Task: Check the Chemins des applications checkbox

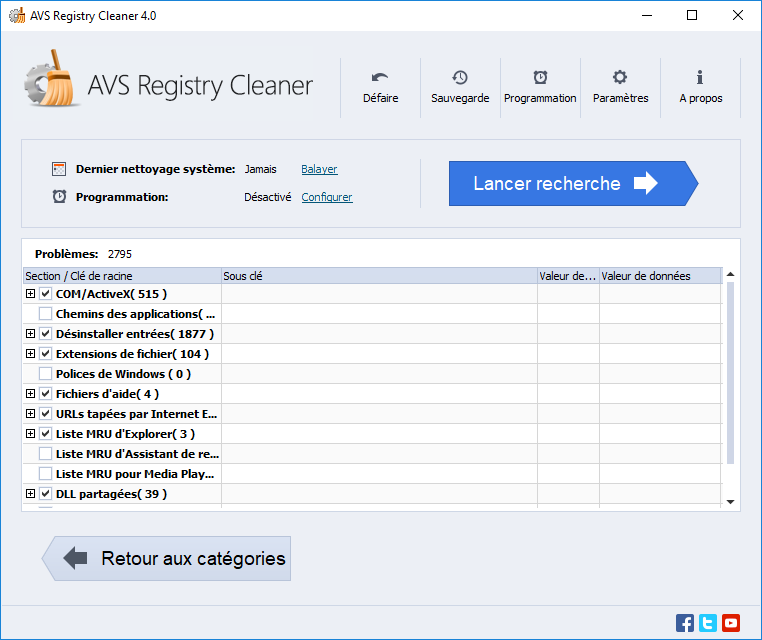Action: point(46,313)
